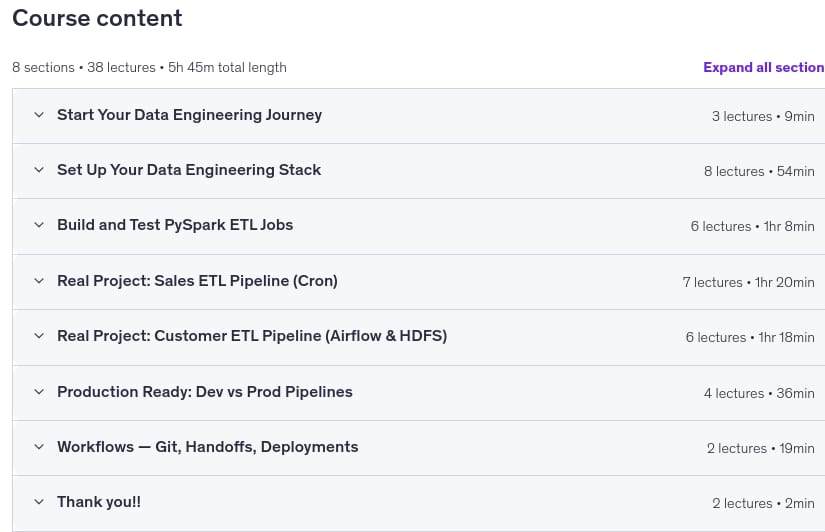Select the '8 lectures • 54min' text
Screen dimensions: 825x532
point(759,172)
